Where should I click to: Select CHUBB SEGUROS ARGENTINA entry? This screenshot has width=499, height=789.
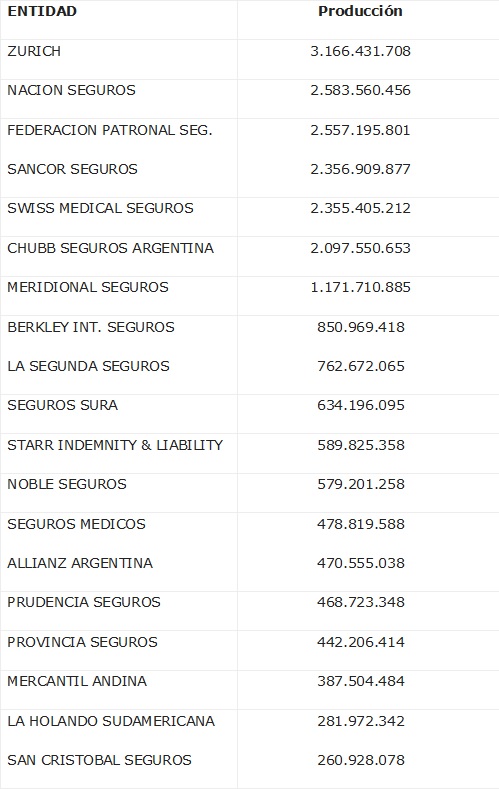pos(110,248)
